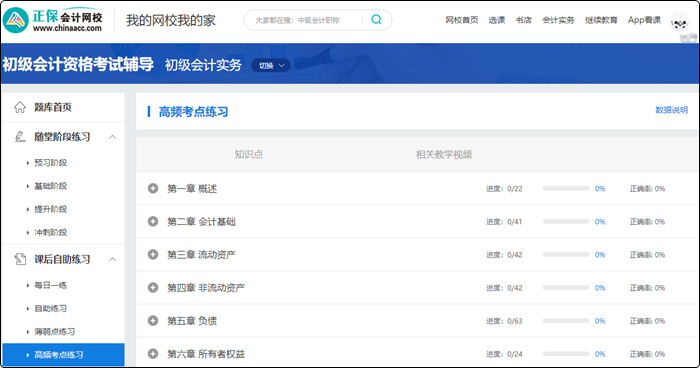Click the 第二章 会计基础 chapter title
This screenshot has height=368, width=700.
coord(201,222)
